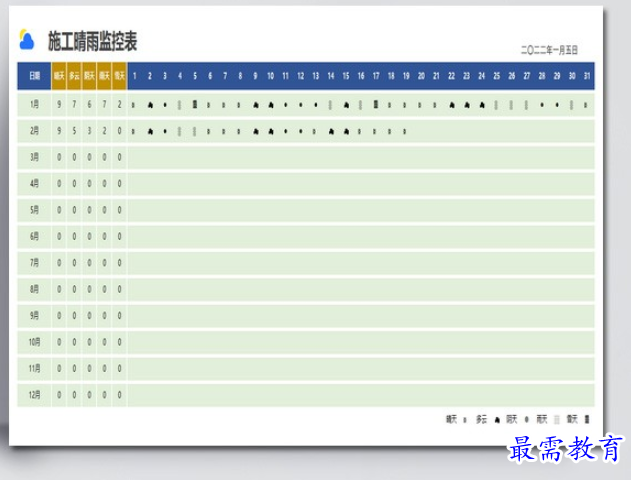Click January day 9 cloudy icon
Viewport: 631px width, 480px height.
tap(256, 105)
